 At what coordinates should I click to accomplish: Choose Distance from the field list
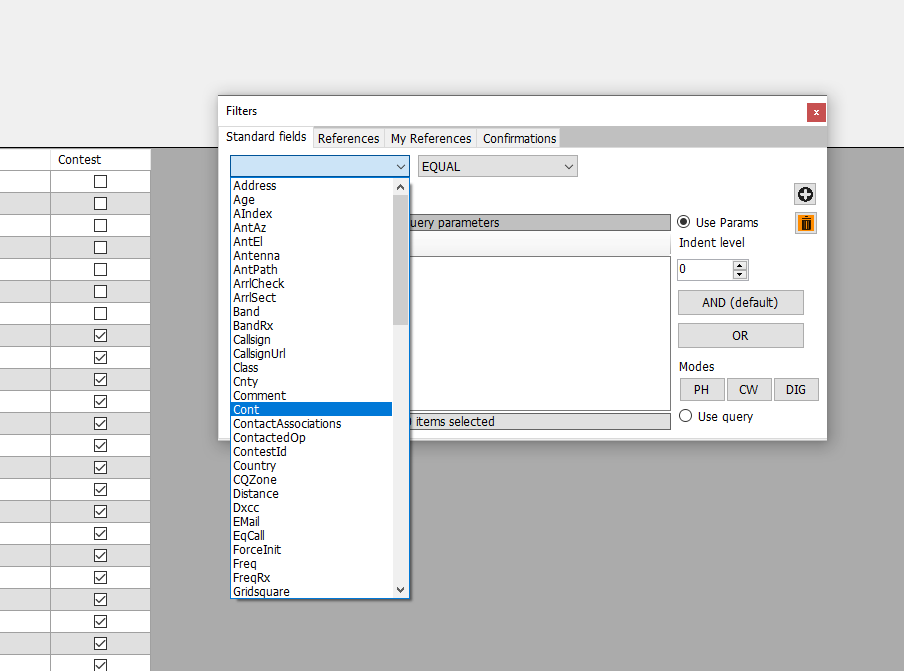(311, 493)
